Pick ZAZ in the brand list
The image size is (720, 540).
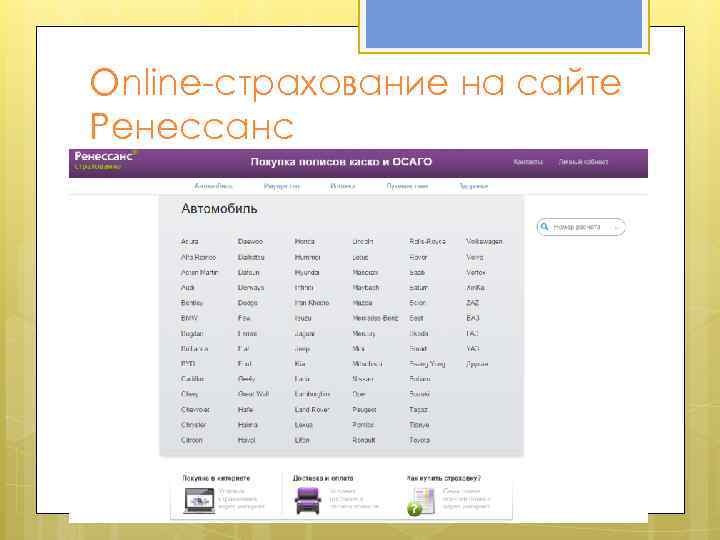pyautogui.click(x=472, y=303)
